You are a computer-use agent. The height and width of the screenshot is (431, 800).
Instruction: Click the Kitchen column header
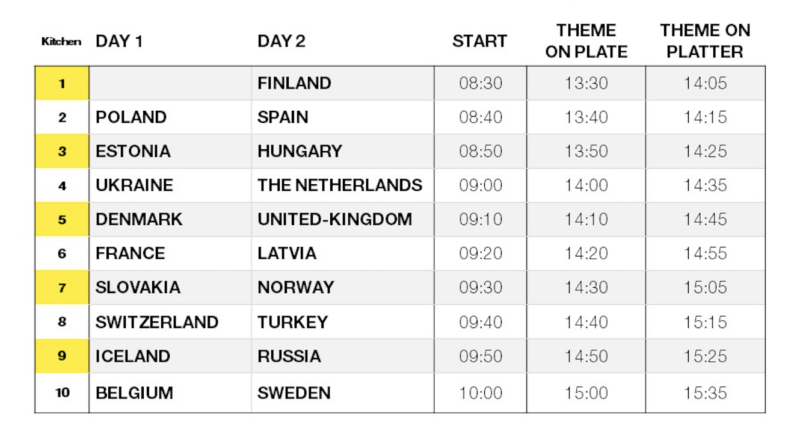coord(61,41)
